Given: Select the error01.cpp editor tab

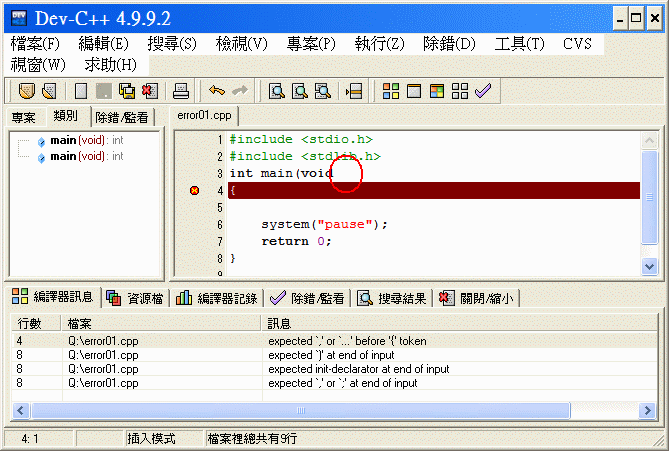Looking at the screenshot, I should click(x=204, y=115).
